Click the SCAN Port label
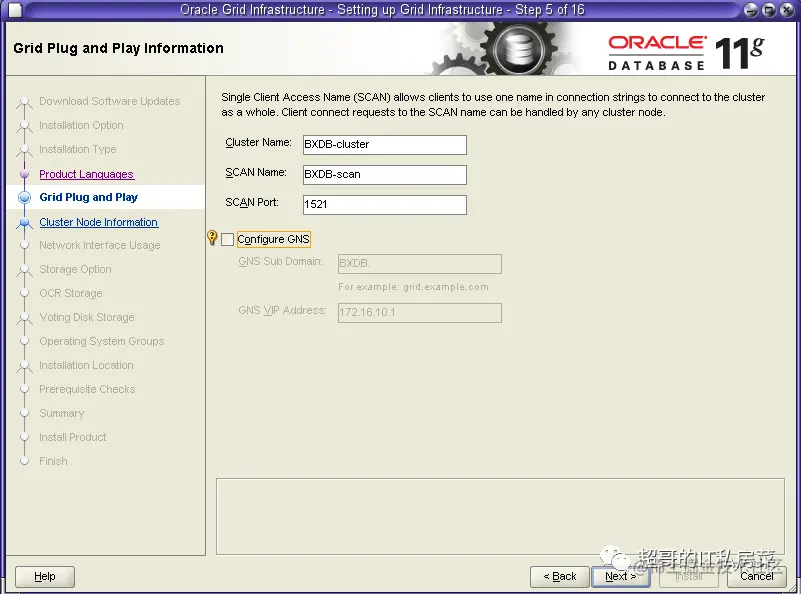801x594 pixels. tap(252, 203)
